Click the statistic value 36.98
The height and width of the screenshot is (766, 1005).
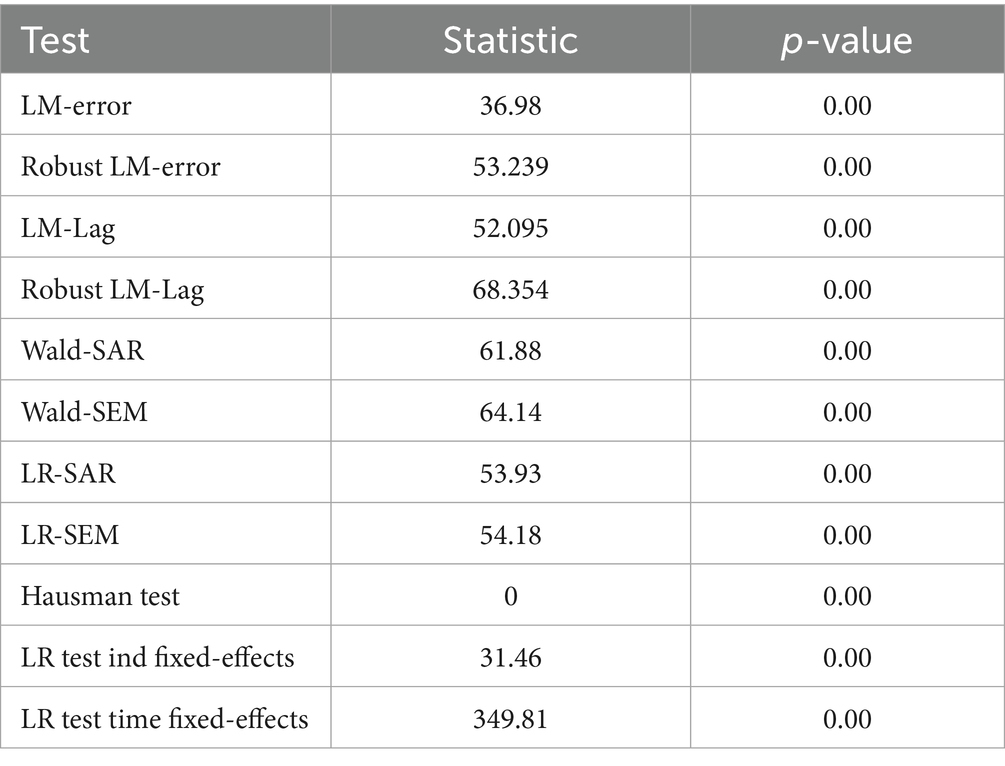tap(510, 105)
